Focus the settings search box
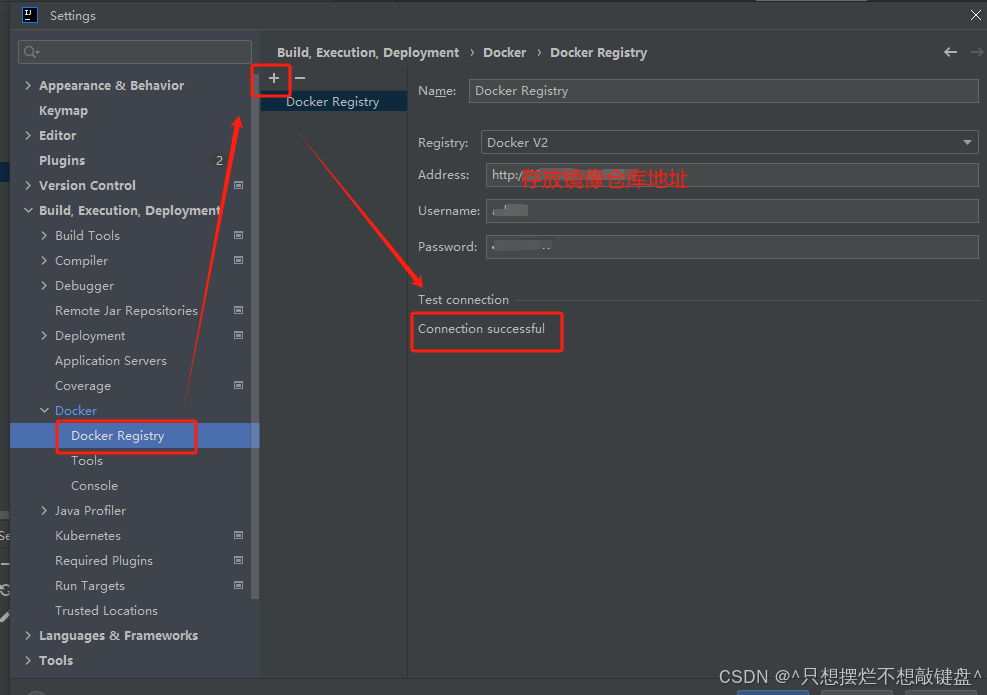This screenshot has height=695, width=987. coord(135,52)
